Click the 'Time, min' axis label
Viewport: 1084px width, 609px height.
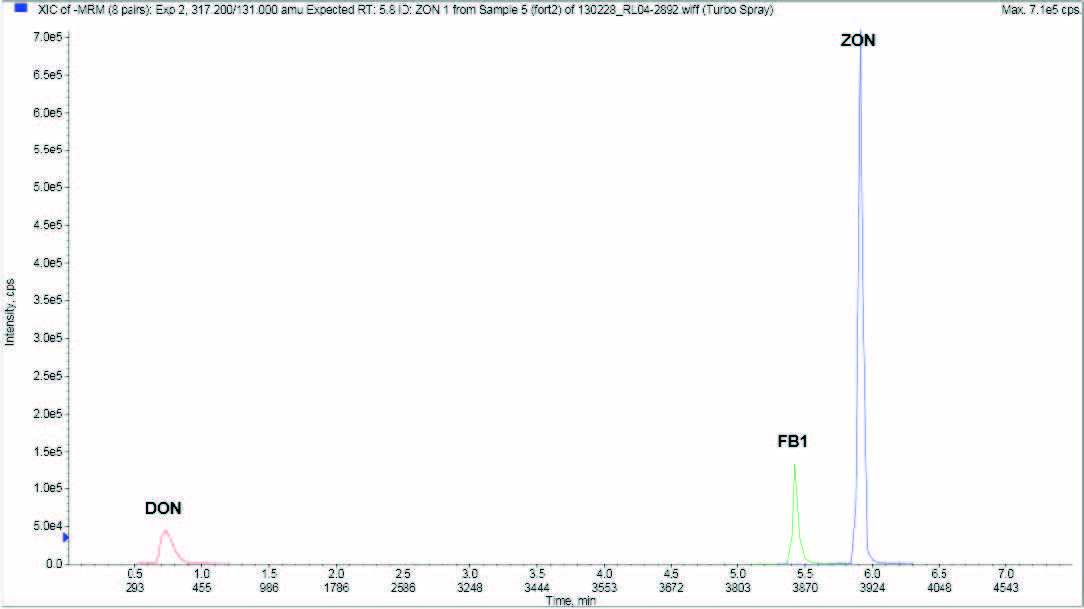coord(570,601)
